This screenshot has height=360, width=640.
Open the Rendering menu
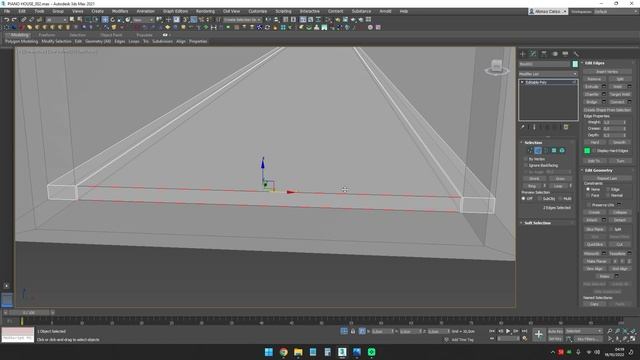[x=205, y=11]
